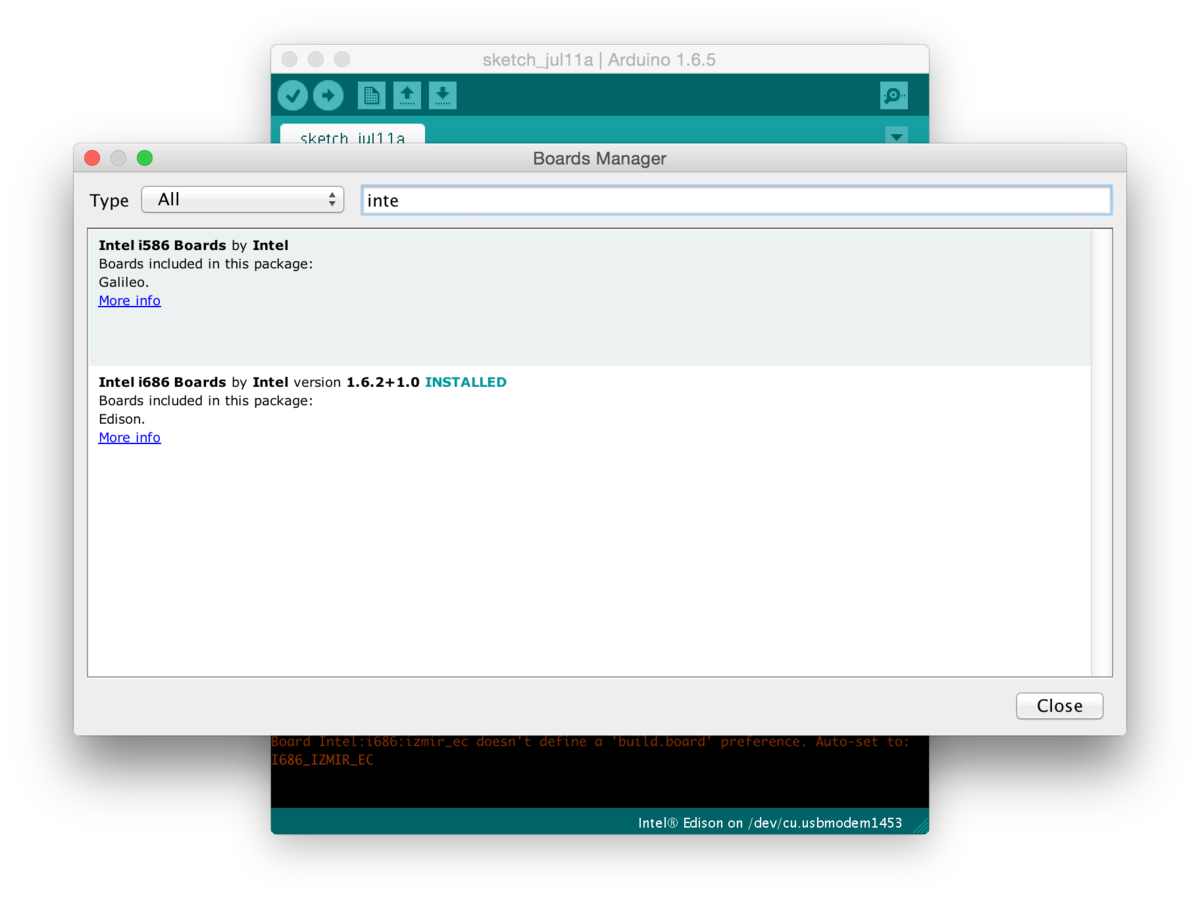The width and height of the screenshot is (1200, 900).
Task: Open a sketch with the Open arrow icon
Action: pyautogui.click(x=407, y=95)
